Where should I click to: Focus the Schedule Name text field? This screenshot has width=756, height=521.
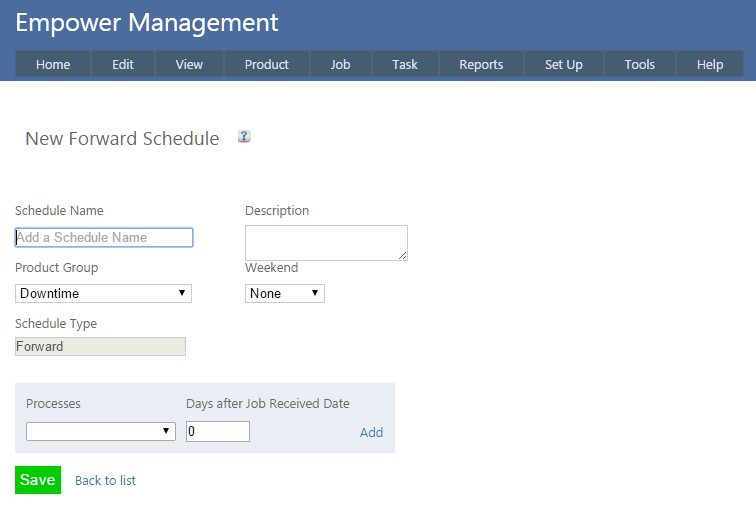click(104, 238)
